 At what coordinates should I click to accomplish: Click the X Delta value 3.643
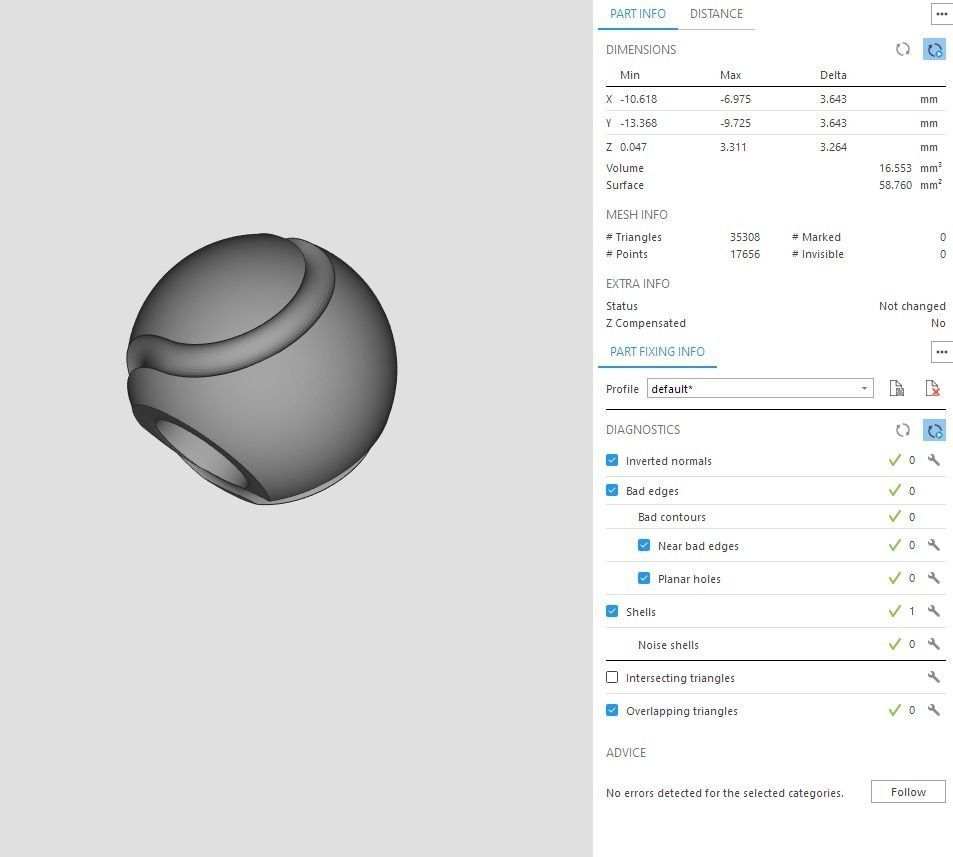[833, 99]
